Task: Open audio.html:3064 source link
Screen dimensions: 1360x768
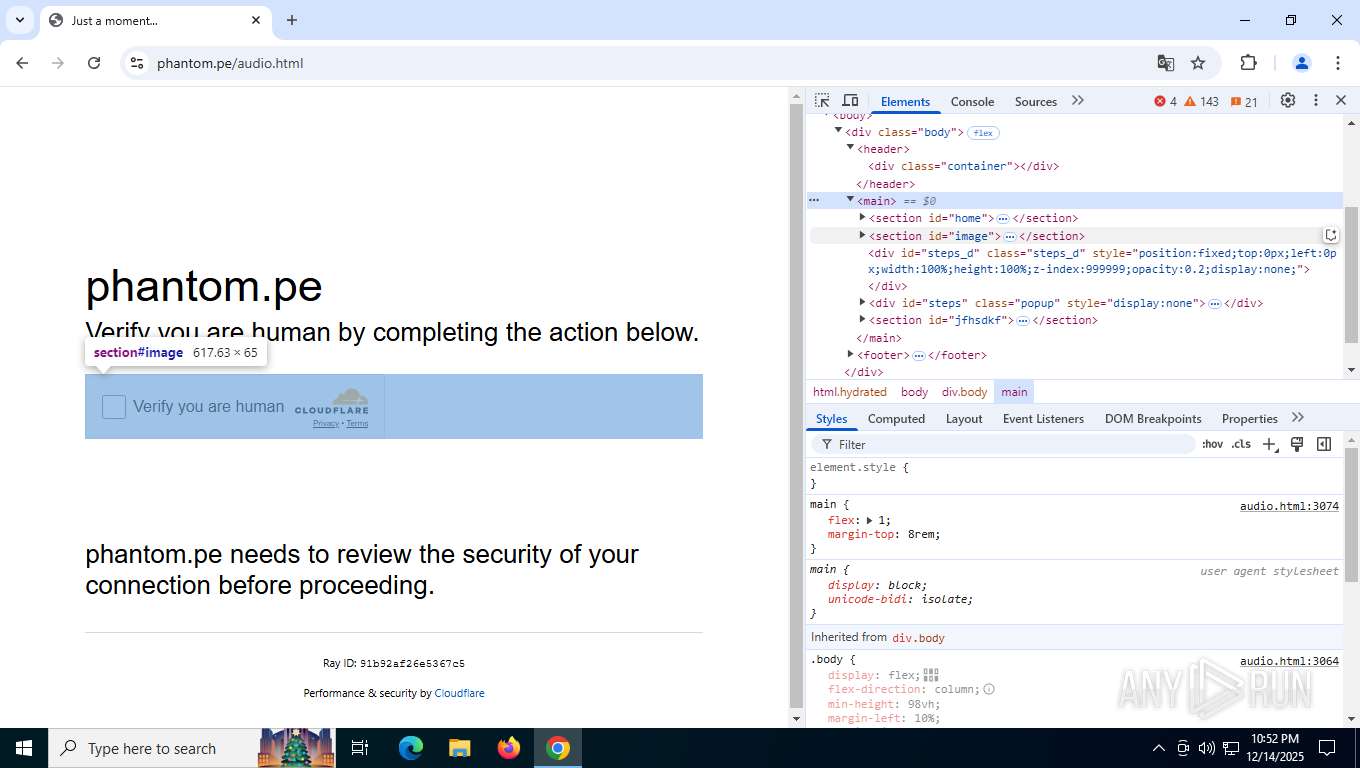Action: pyautogui.click(x=1289, y=661)
